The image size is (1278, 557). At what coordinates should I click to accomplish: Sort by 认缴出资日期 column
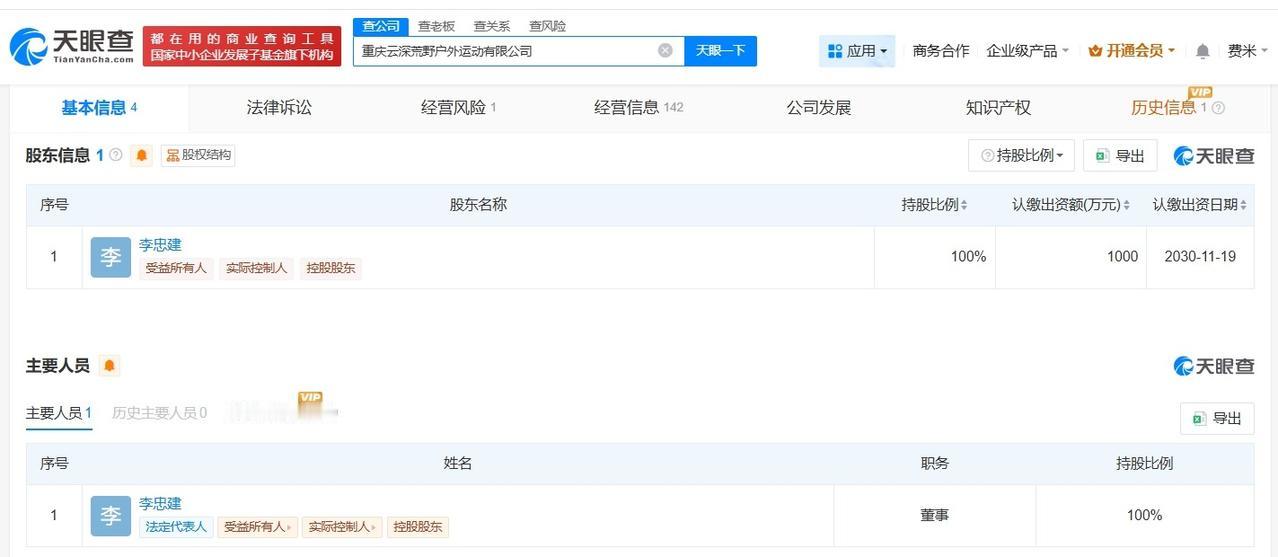point(1243,205)
